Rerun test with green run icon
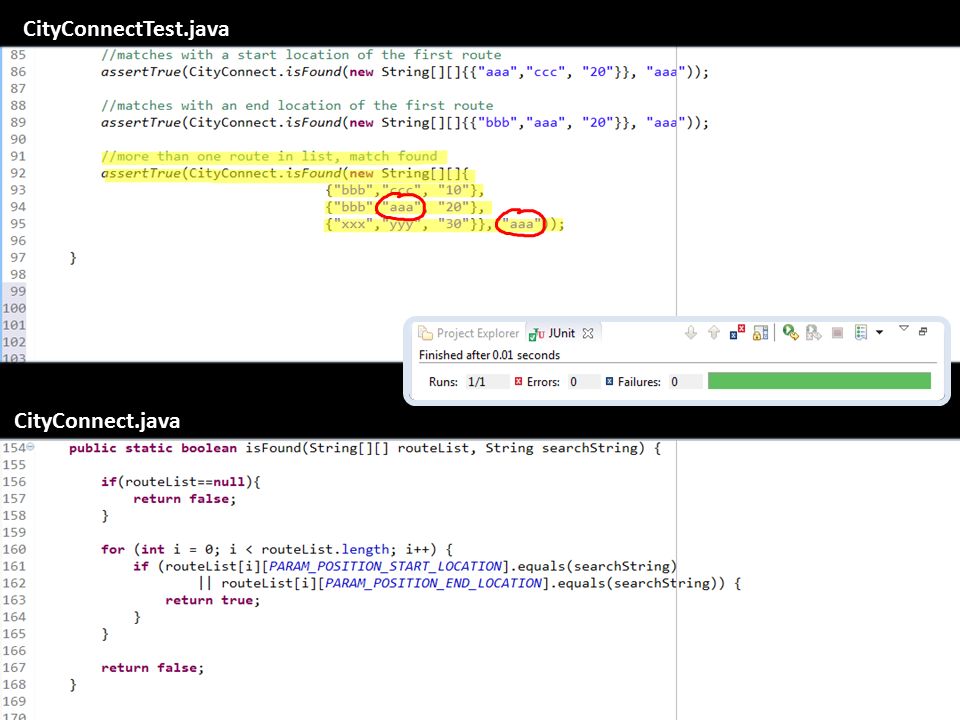The width and height of the screenshot is (960, 720). tap(790, 332)
